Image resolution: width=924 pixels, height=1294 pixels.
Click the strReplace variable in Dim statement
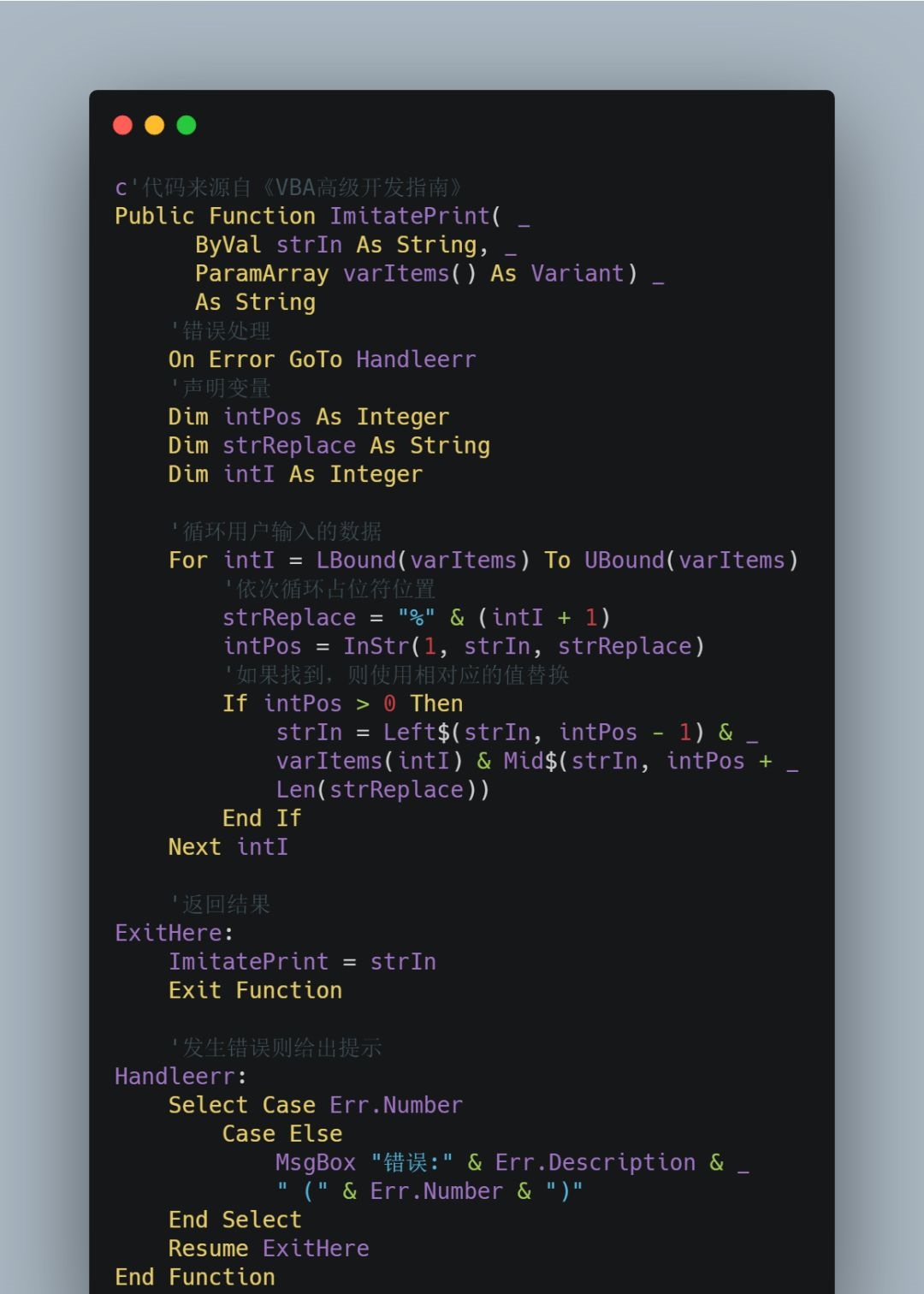289,446
